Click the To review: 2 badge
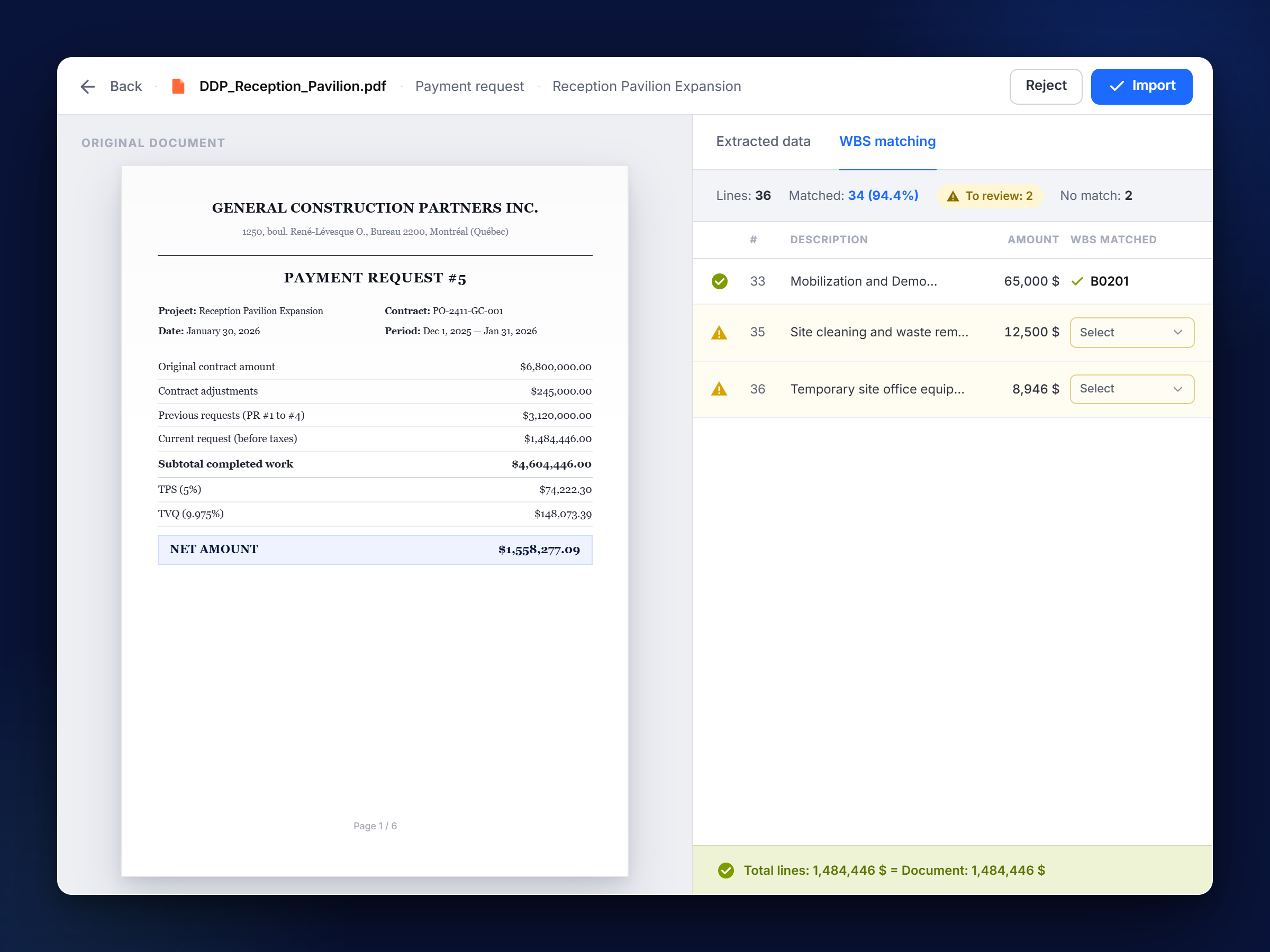Viewport: 1270px width, 952px height. [990, 196]
